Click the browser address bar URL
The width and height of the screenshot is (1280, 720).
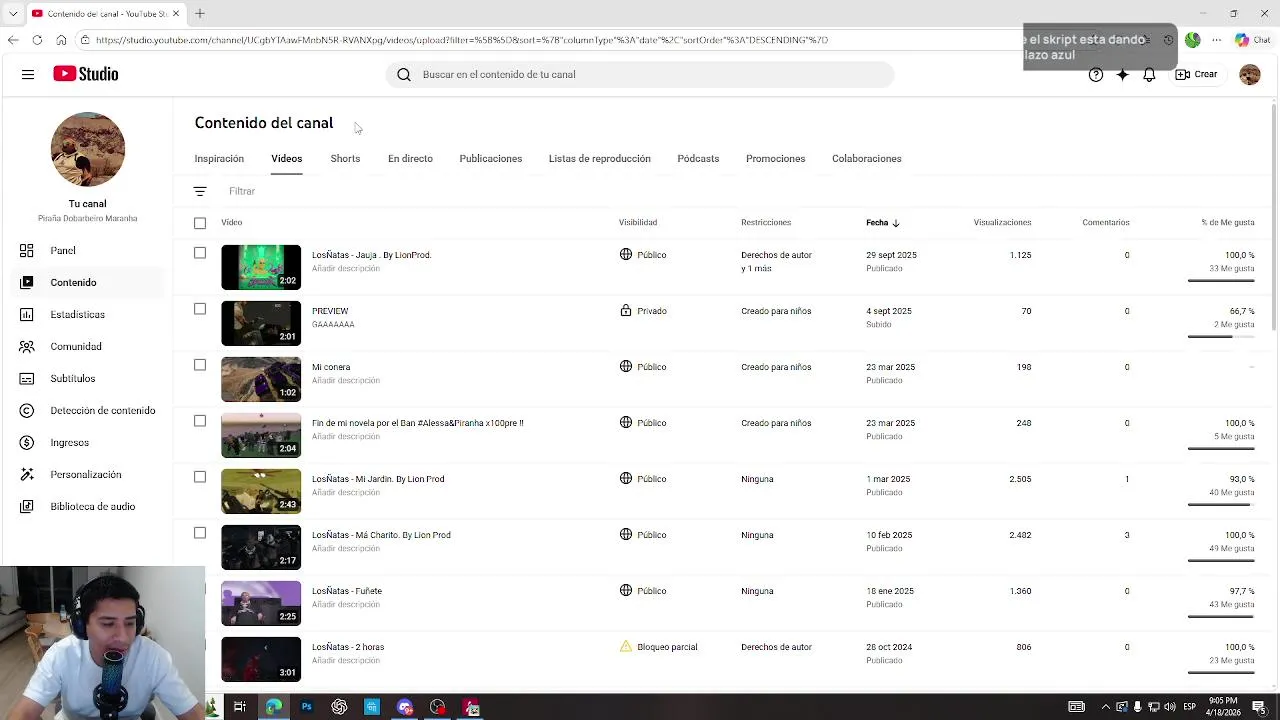point(462,40)
